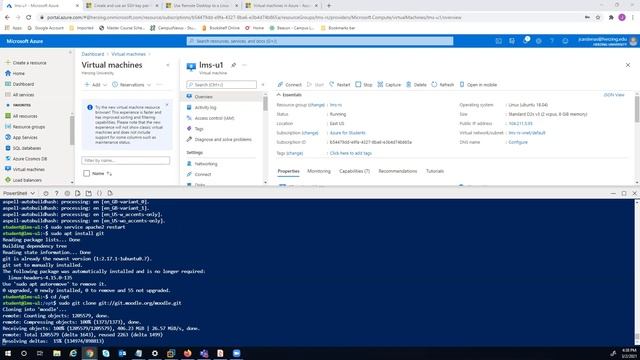Image resolution: width=640 pixels, height=360 pixels.
Task: Delete the lms-u1 virtual machine
Action: (416, 84)
